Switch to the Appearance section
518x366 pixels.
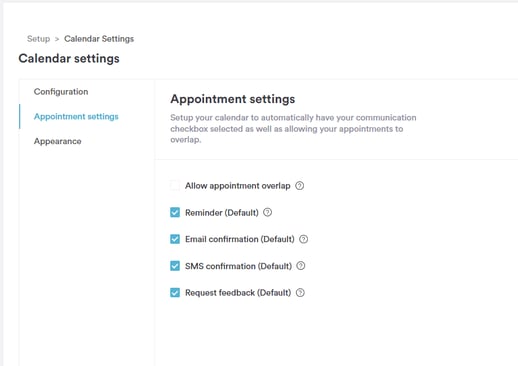[57, 141]
